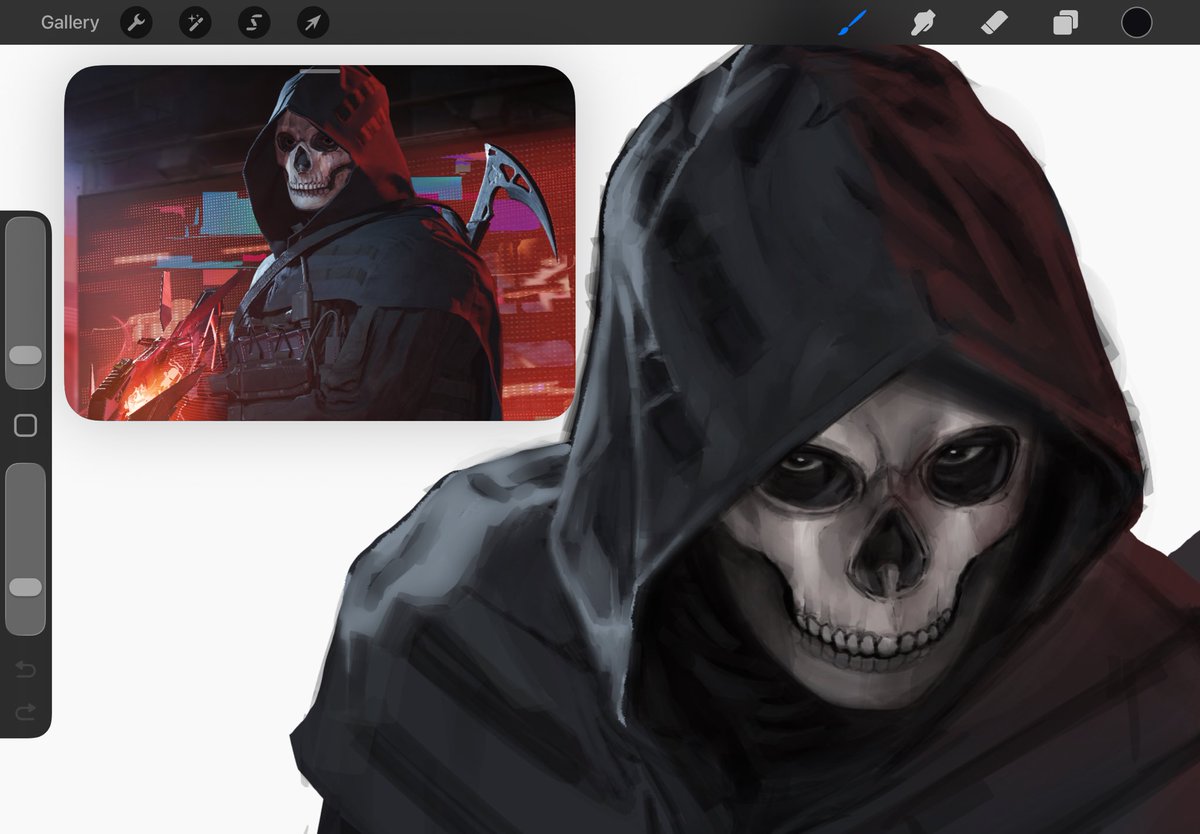This screenshot has width=1200, height=834.
Task: Click the floating reference image window
Action: pos(320,243)
